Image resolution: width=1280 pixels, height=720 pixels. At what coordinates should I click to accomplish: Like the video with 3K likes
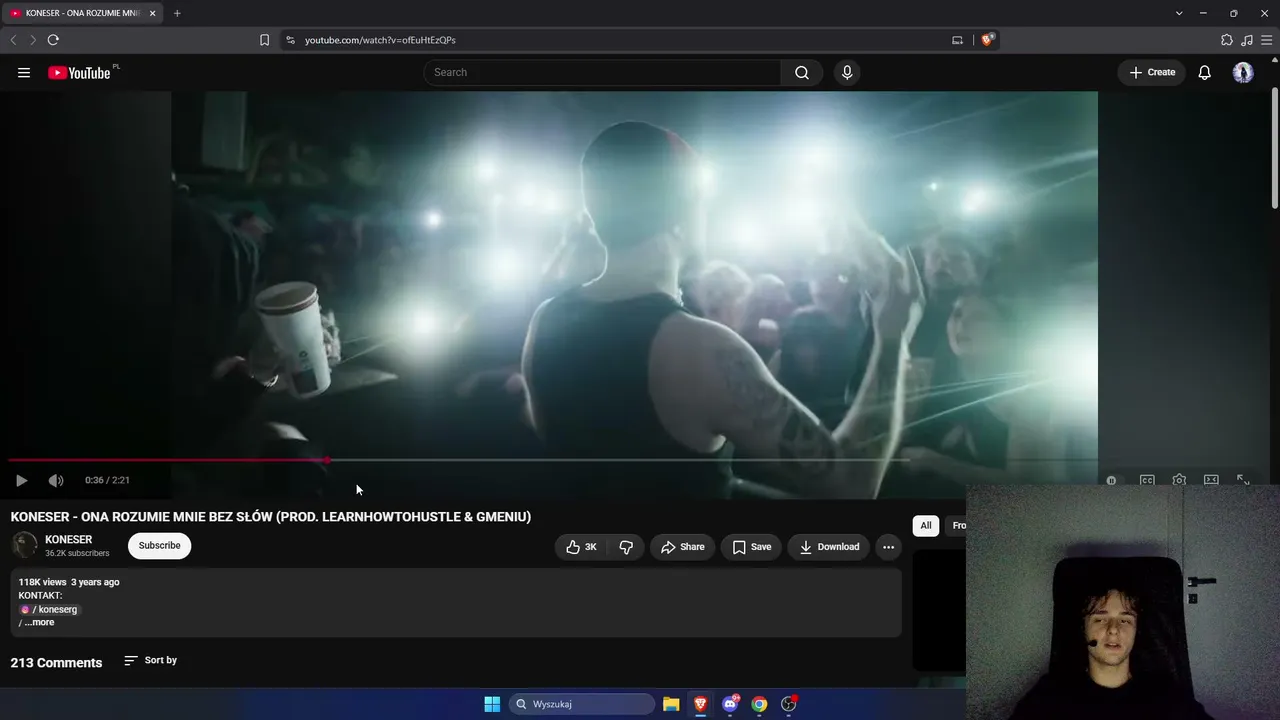[x=581, y=547]
